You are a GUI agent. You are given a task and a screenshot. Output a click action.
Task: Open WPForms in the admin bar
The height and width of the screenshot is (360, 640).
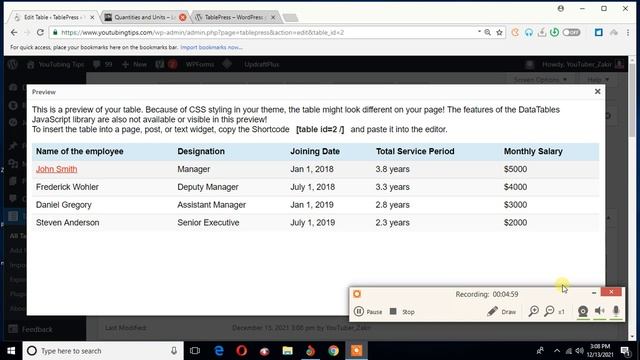pyautogui.click(x=200, y=64)
